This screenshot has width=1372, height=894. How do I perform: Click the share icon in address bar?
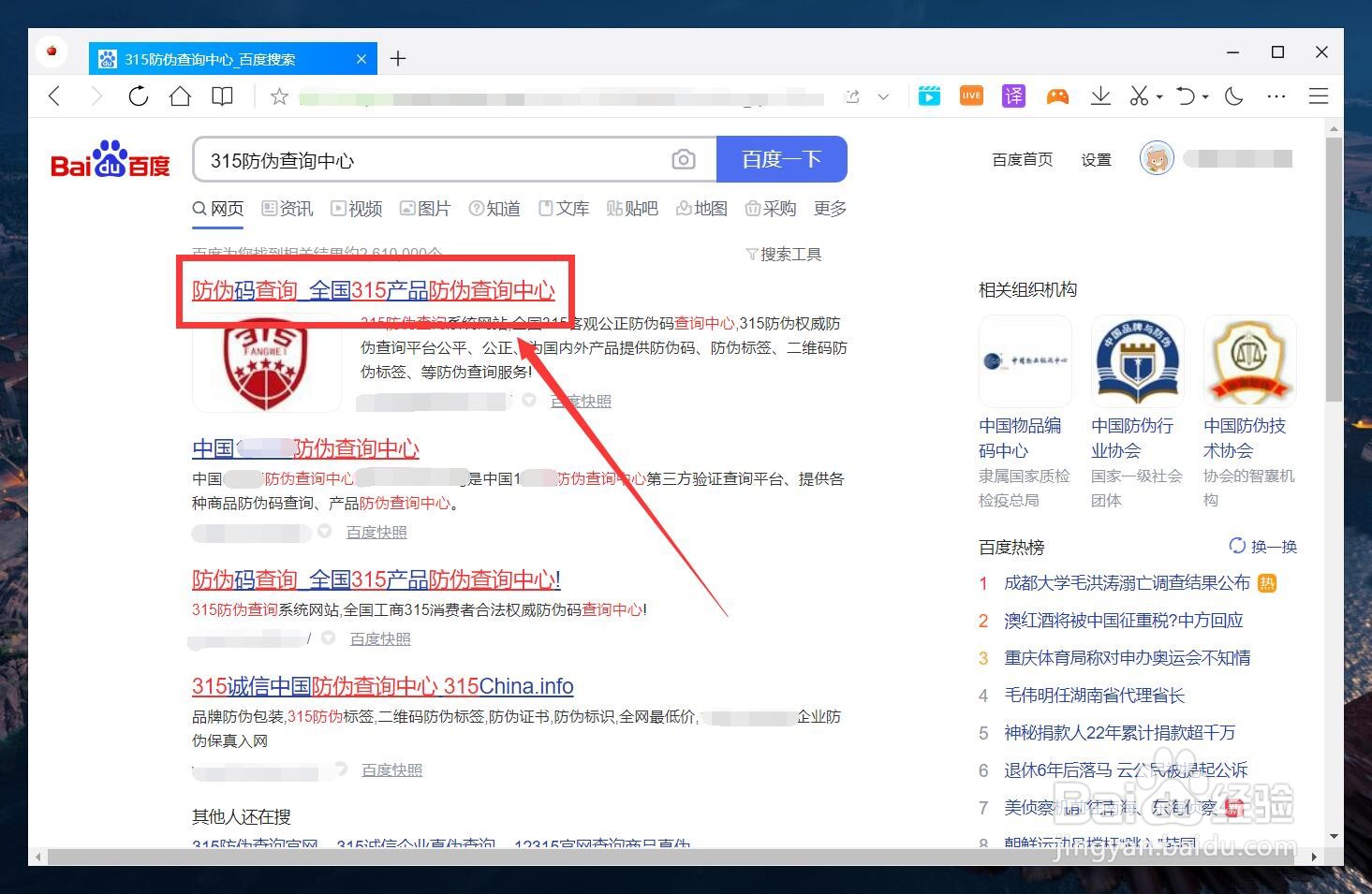click(x=852, y=96)
